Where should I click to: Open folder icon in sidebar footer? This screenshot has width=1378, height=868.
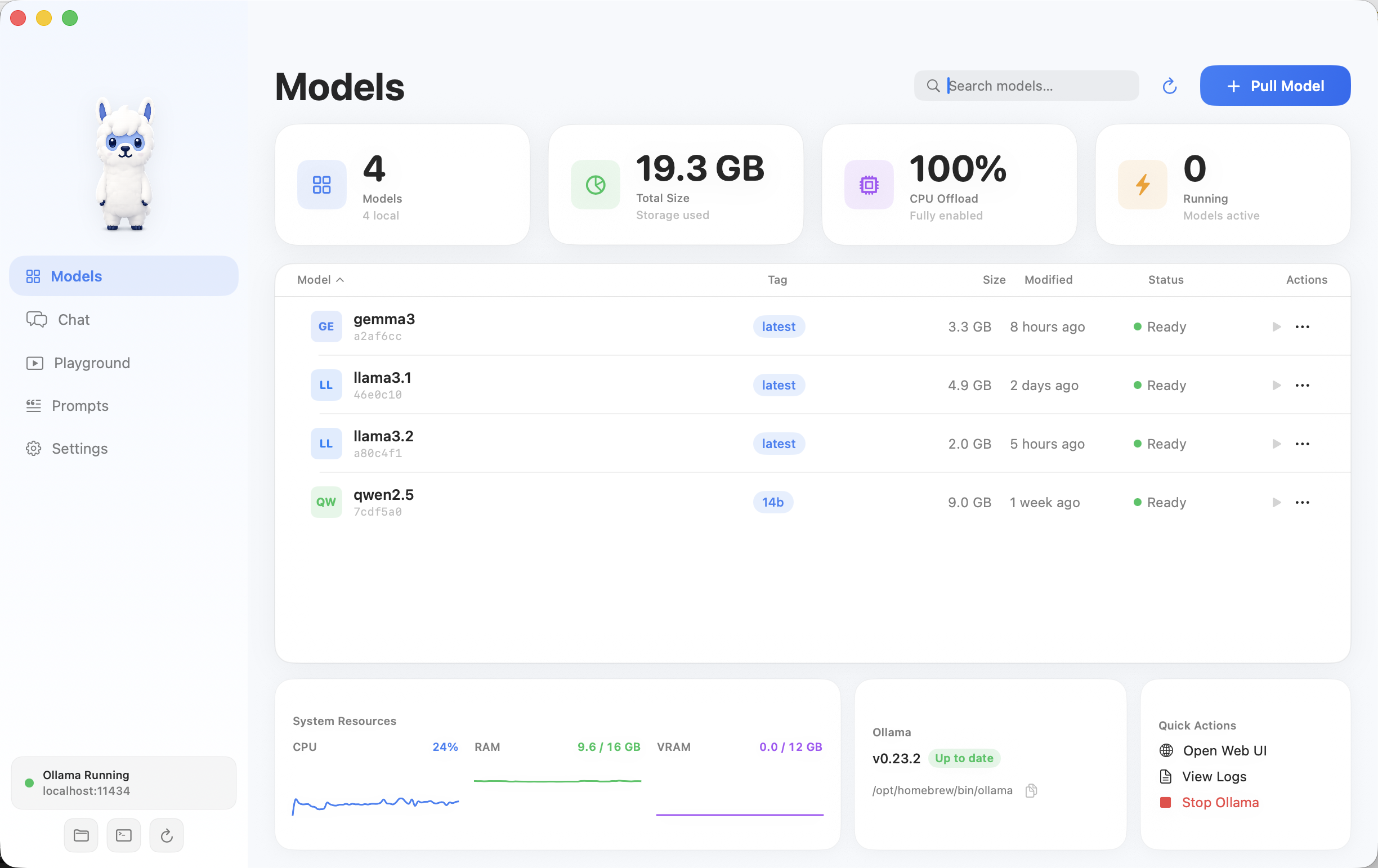[x=81, y=835]
